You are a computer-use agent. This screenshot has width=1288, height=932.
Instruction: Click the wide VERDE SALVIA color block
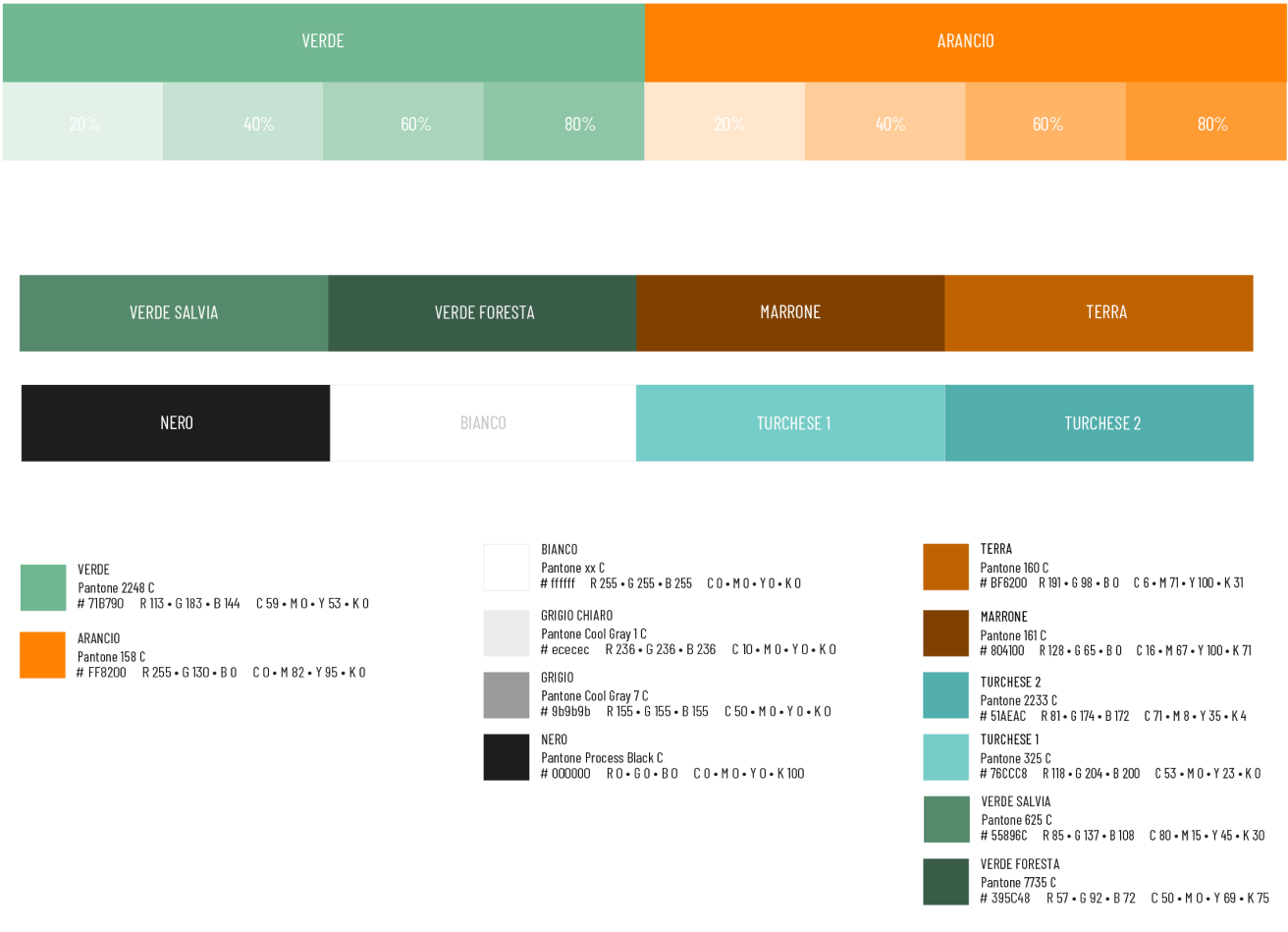(x=174, y=313)
